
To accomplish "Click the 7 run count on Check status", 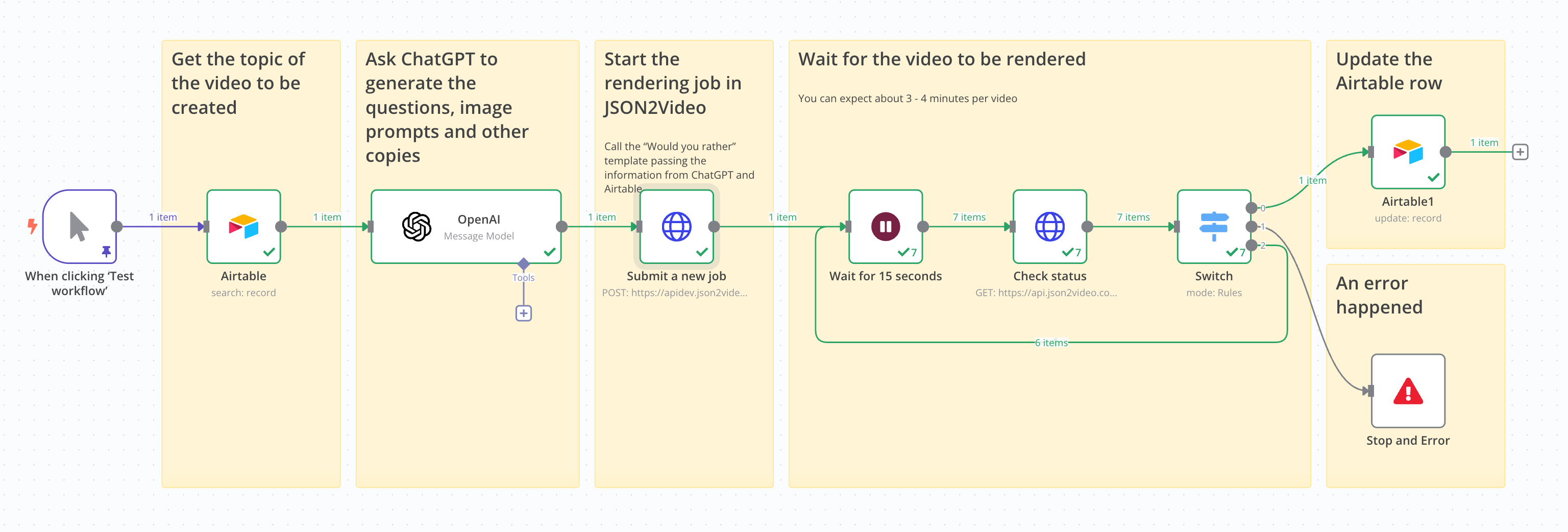I will 1078,253.
